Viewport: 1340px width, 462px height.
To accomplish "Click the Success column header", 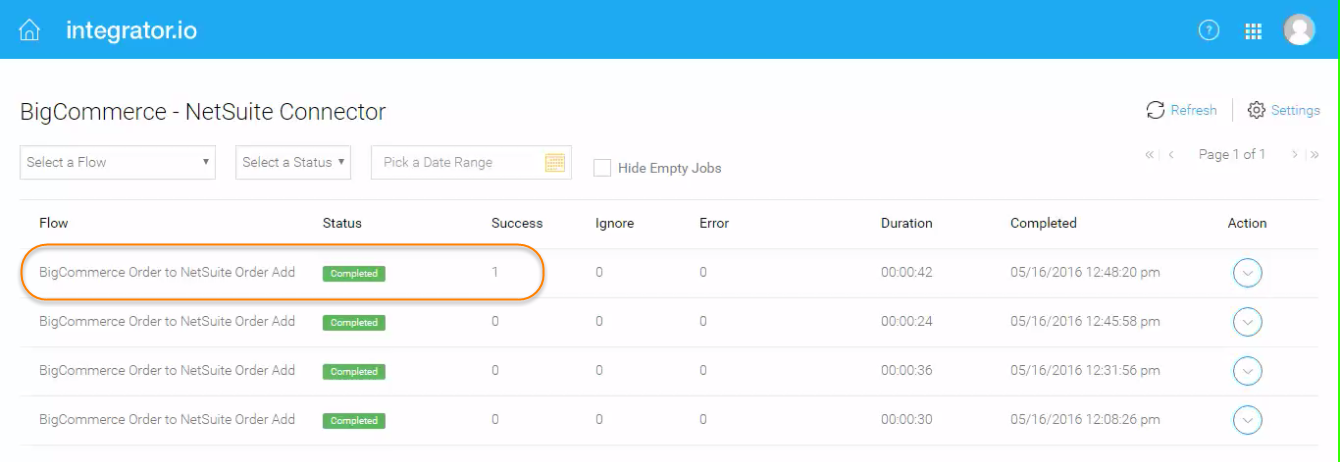I will click(x=517, y=223).
